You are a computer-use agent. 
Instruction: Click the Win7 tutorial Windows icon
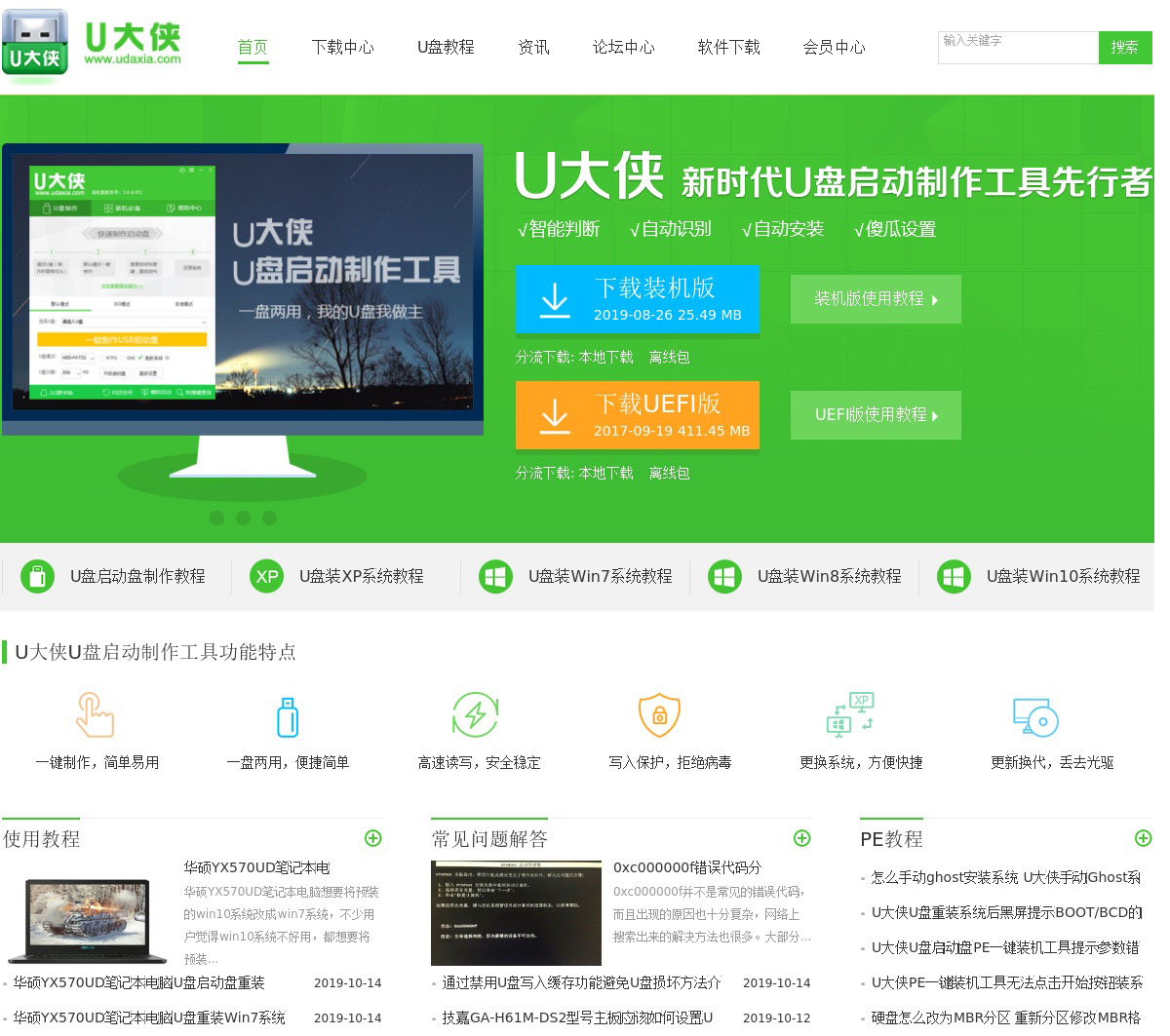click(495, 576)
